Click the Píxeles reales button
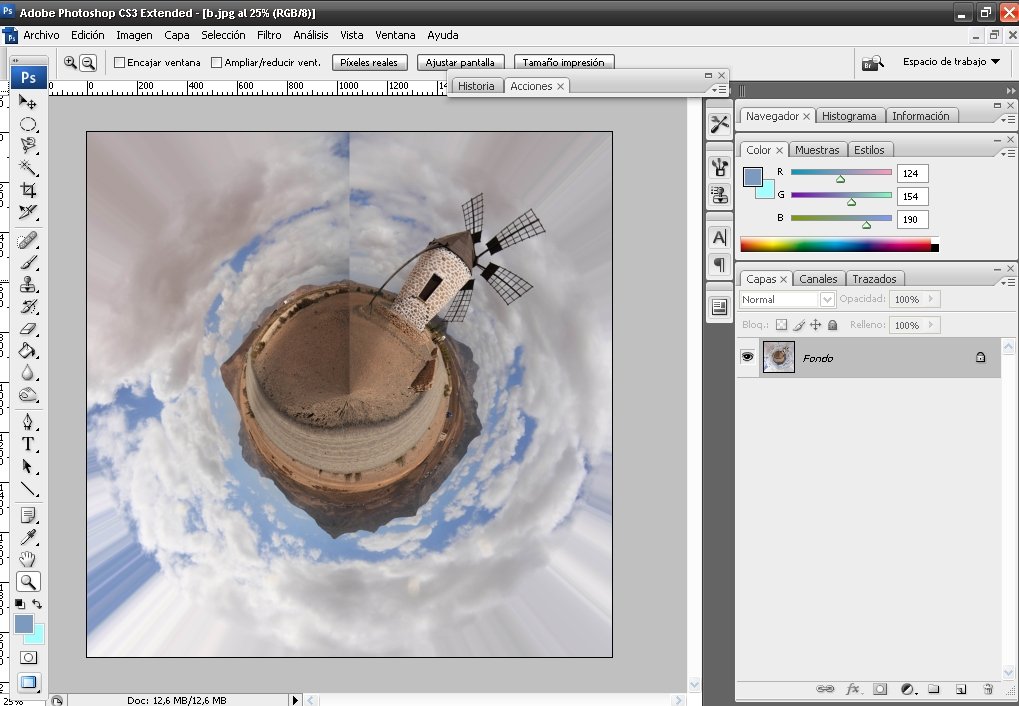Screen dimensions: 1019x706 click(369, 62)
